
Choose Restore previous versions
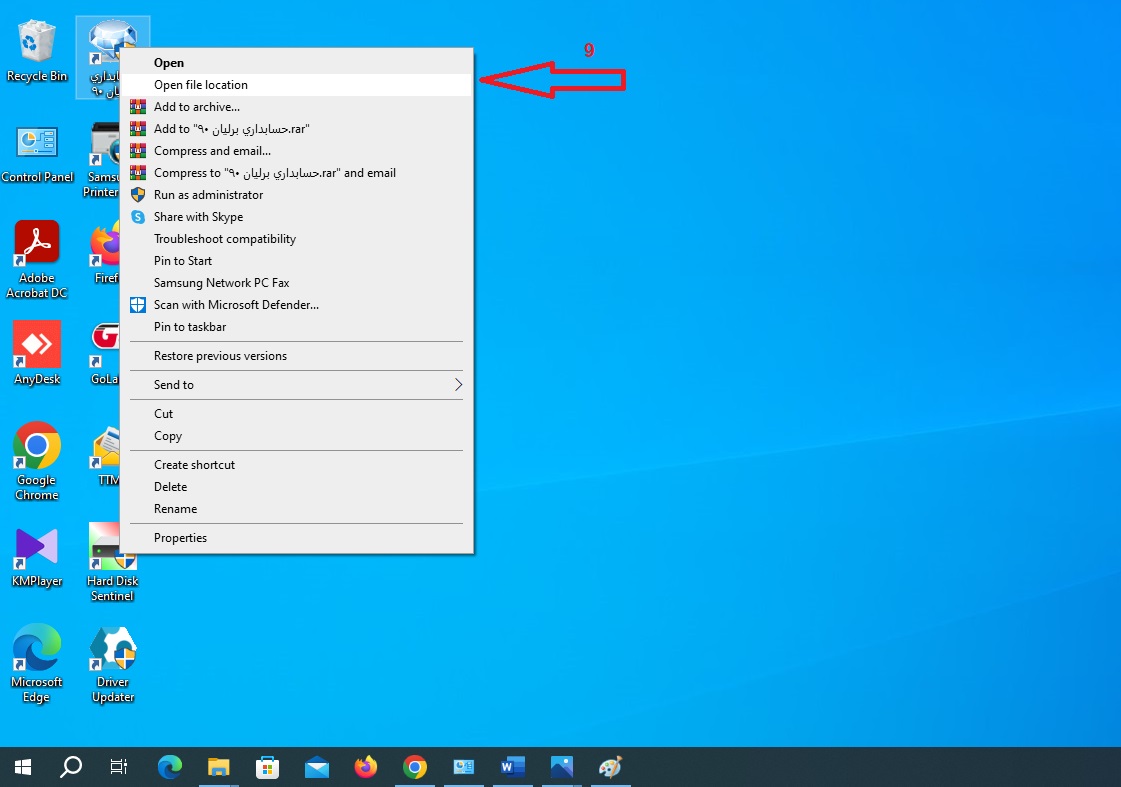pyautogui.click(x=297, y=356)
